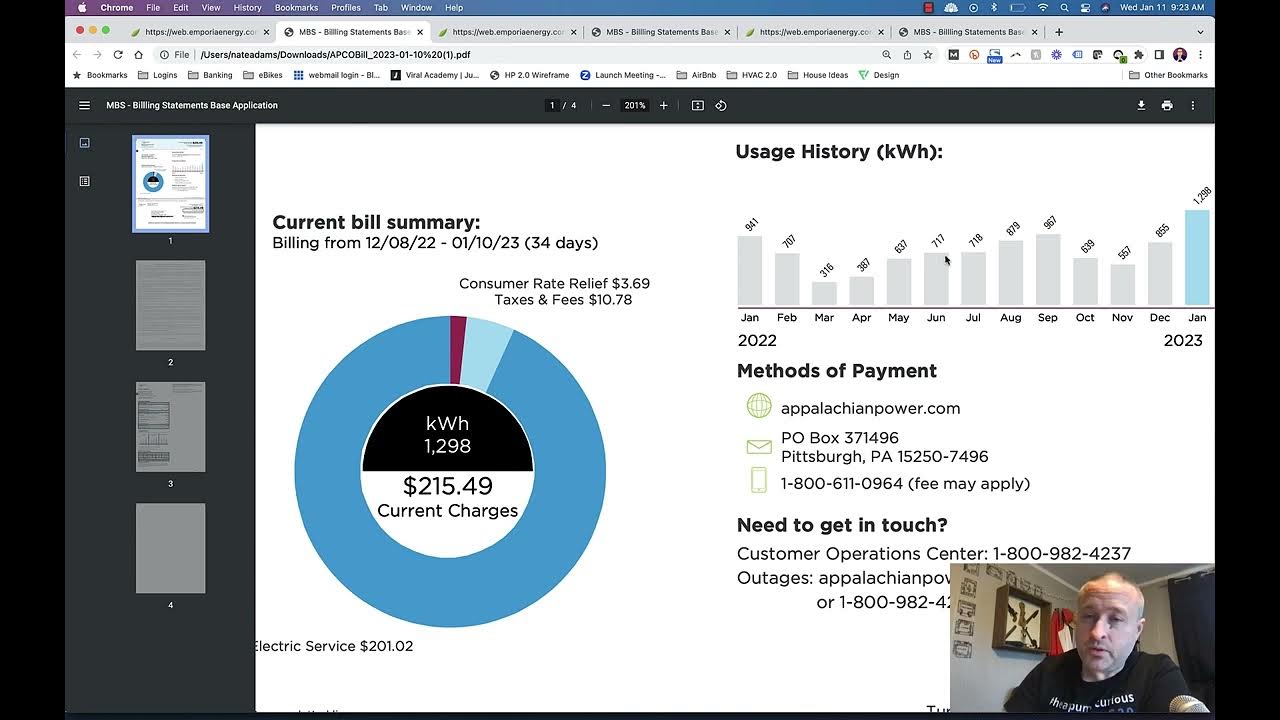The height and width of the screenshot is (720, 1280).
Task: Expand the AirBnb bookmark folder
Action: (x=696, y=75)
